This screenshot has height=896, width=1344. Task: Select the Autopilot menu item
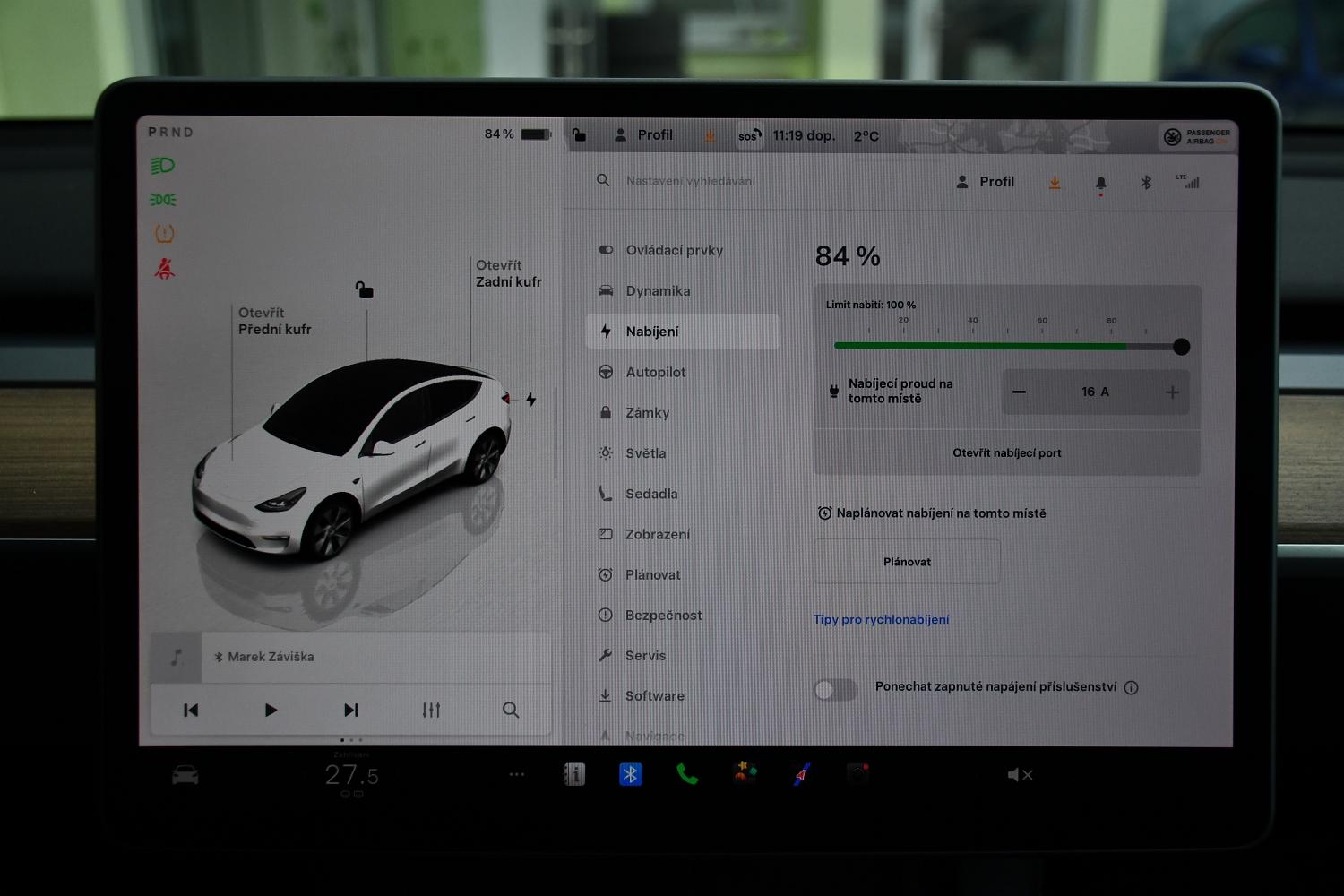(x=655, y=372)
